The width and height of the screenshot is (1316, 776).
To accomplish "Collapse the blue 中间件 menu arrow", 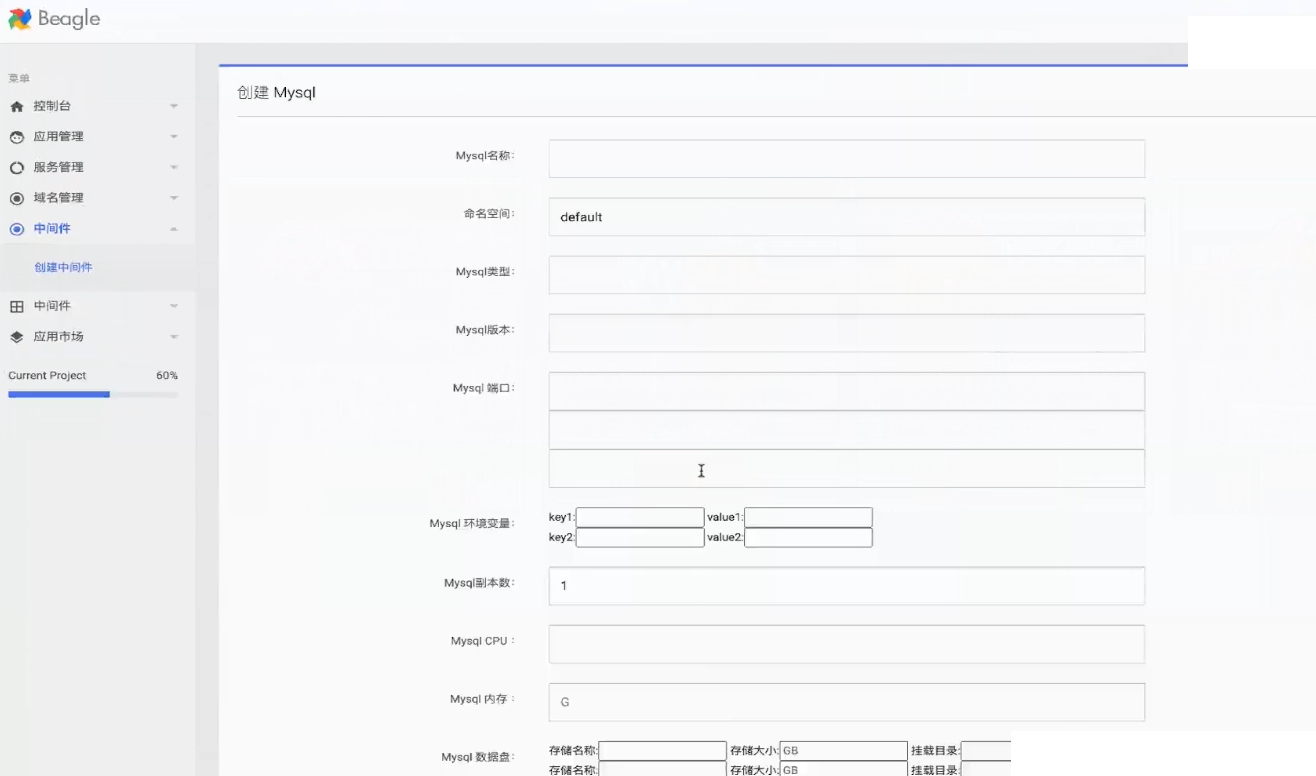I will pyautogui.click(x=173, y=229).
